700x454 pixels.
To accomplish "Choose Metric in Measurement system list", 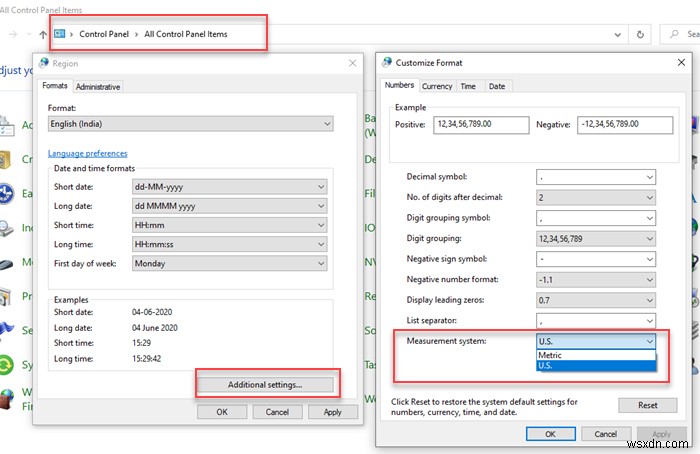I will click(x=596, y=355).
